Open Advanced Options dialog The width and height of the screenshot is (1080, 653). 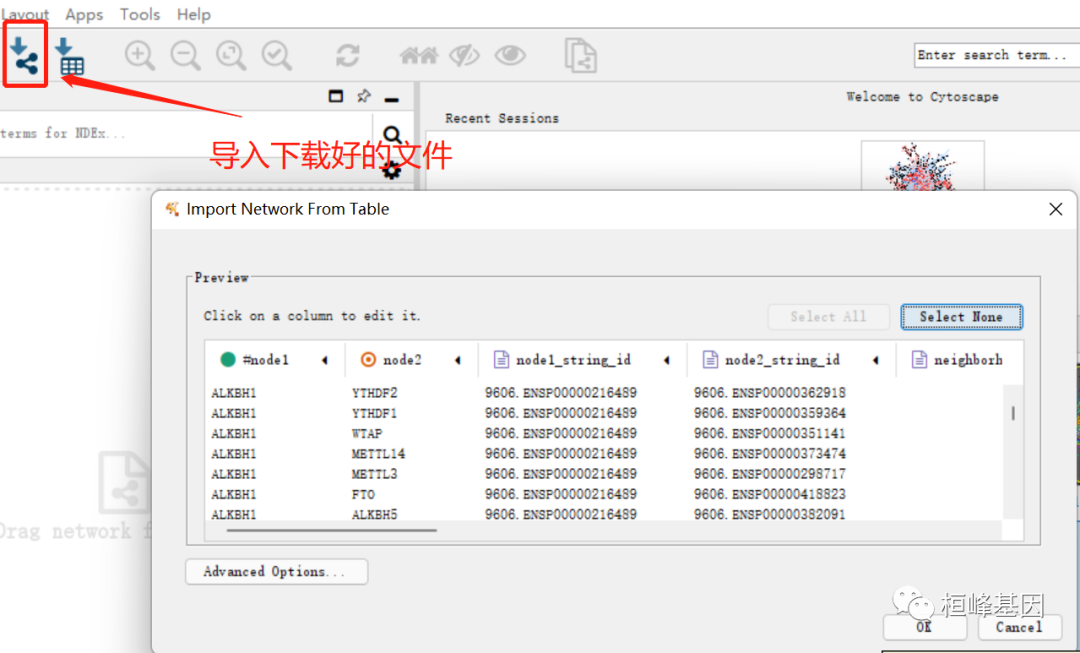(x=277, y=572)
